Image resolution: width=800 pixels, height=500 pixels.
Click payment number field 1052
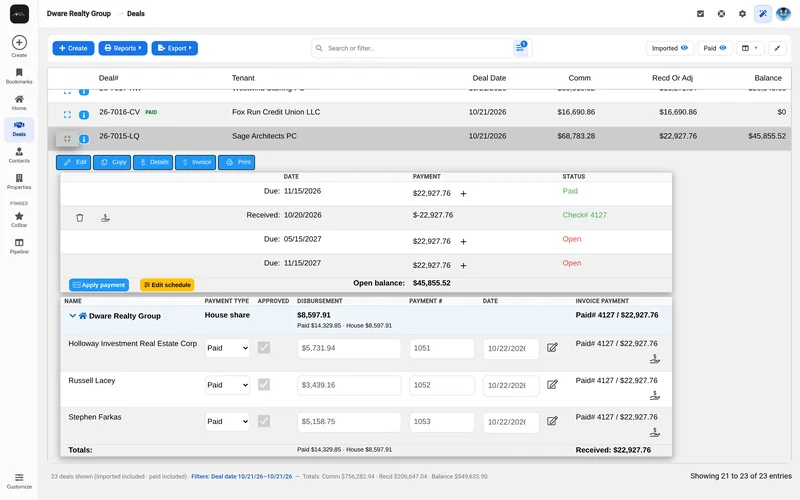[442, 385]
